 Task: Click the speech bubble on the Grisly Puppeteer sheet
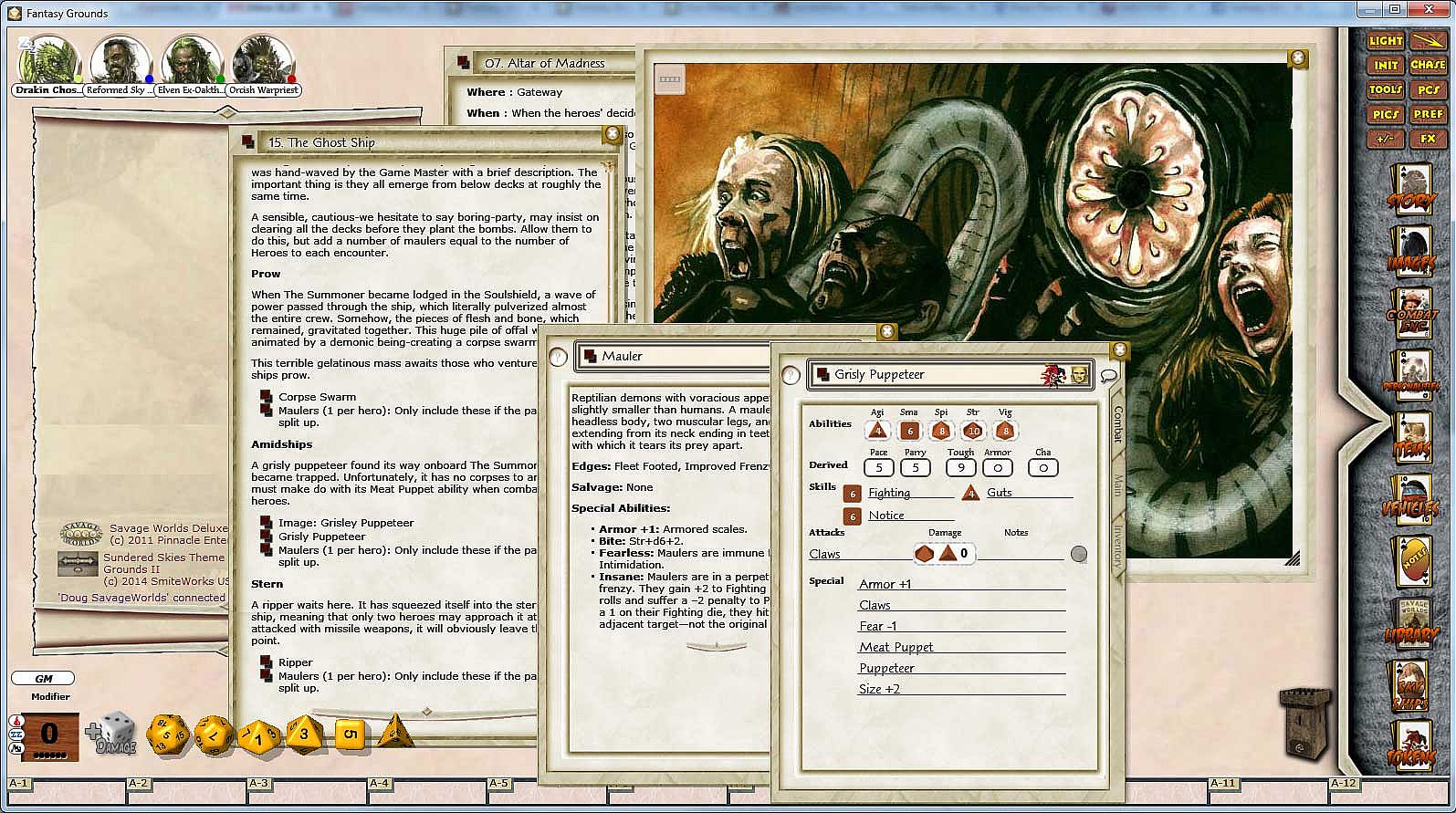point(1109,376)
